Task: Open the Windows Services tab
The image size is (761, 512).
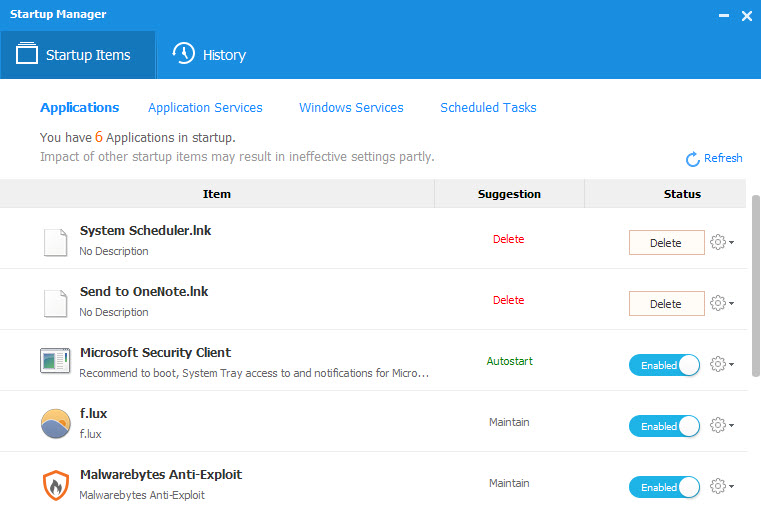Action: 351,107
